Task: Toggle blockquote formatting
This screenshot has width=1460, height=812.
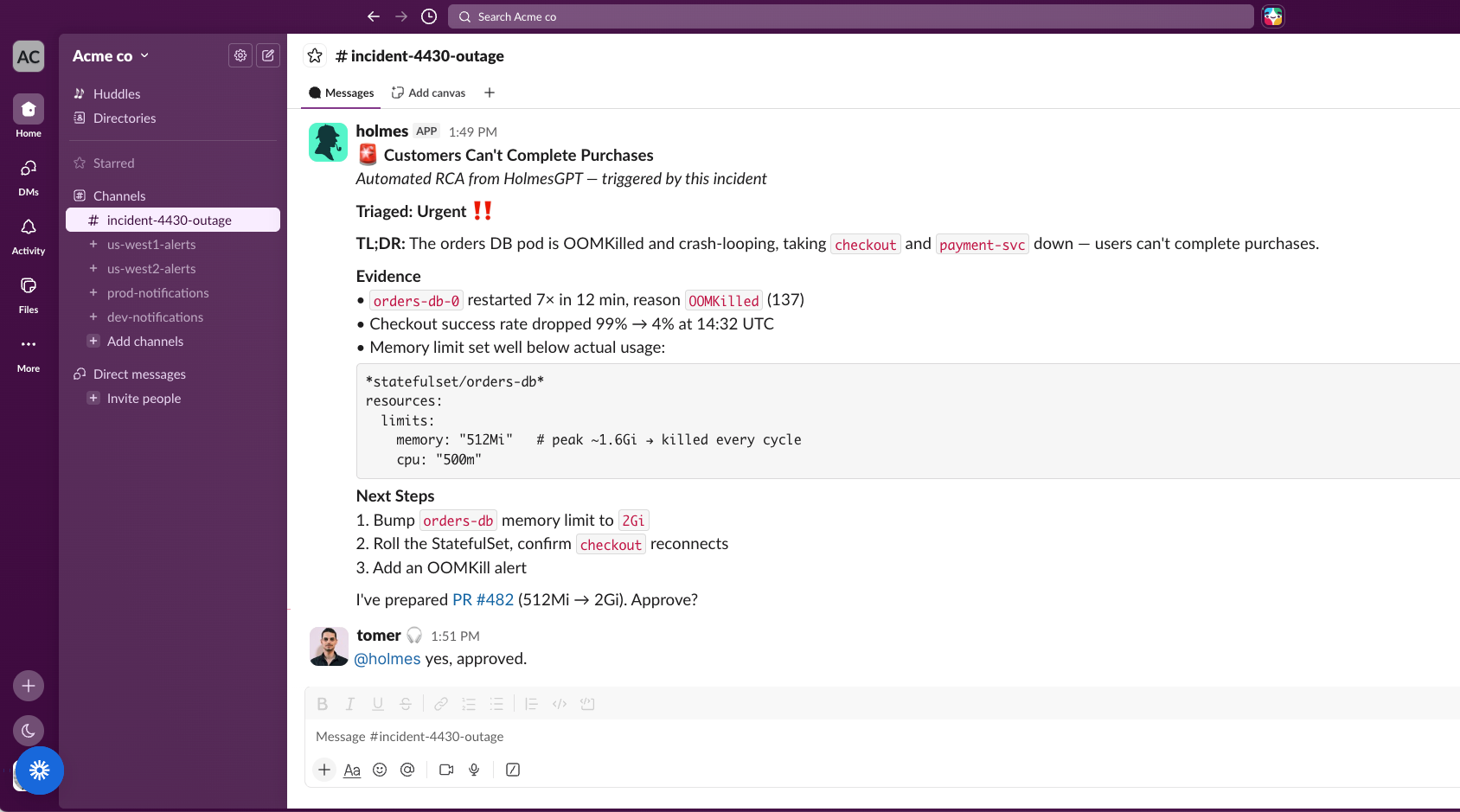Action: pyautogui.click(x=532, y=704)
